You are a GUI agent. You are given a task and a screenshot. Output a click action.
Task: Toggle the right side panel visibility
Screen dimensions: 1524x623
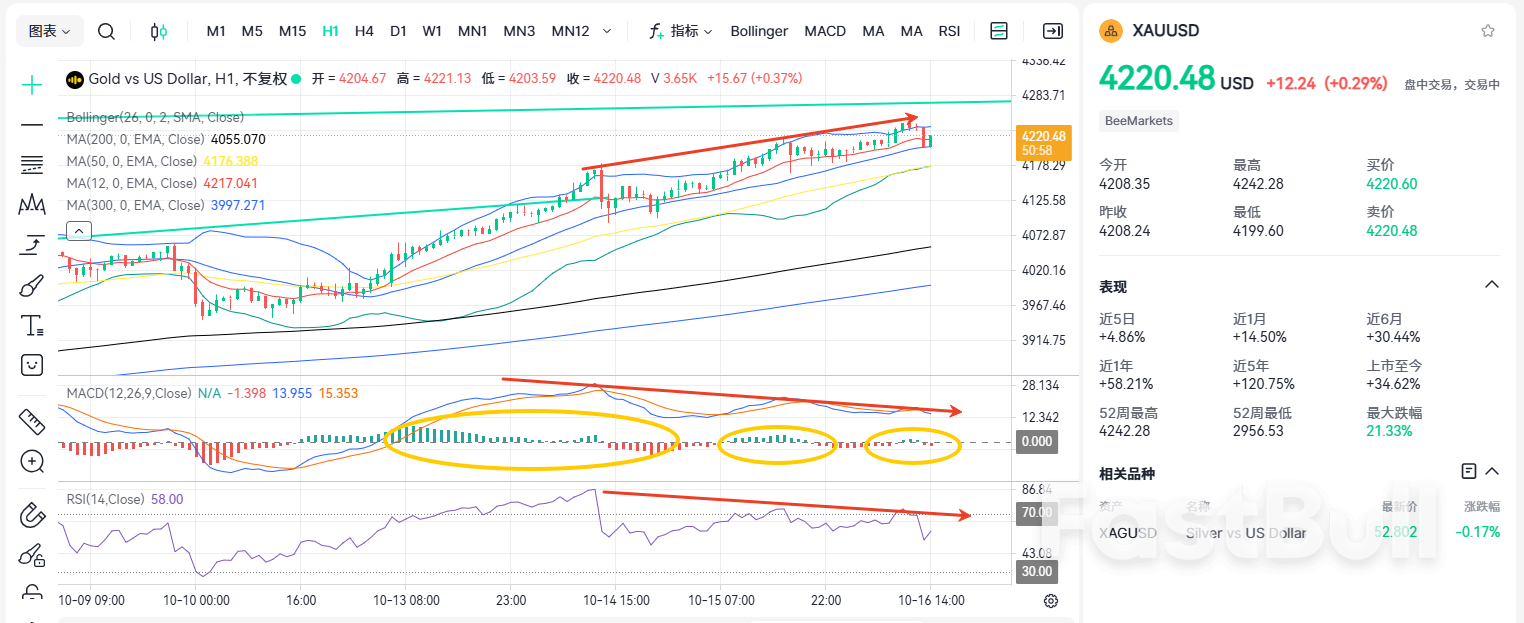1052,31
